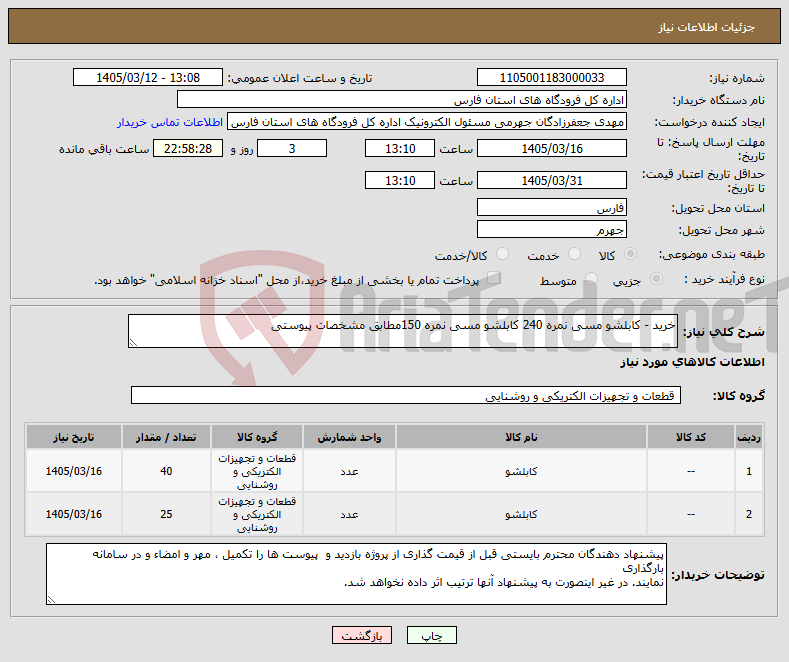Image resolution: width=789 pixels, height=662 pixels.
Task: Click the remaining days field showing 3
Action: [x=292, y=148]
